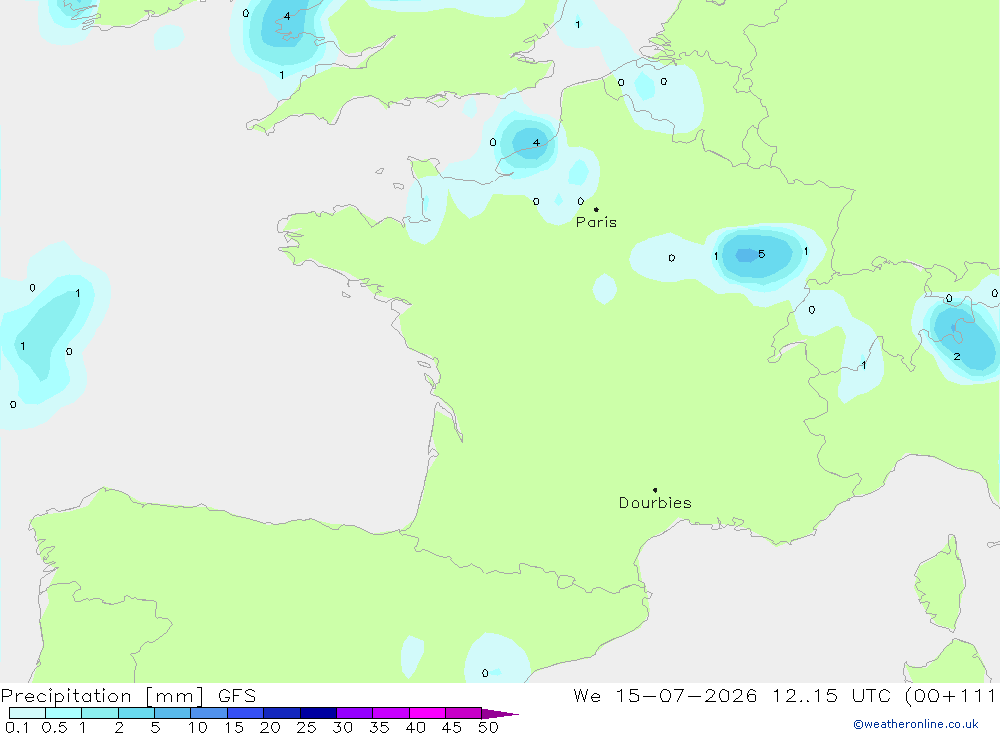Image resolution: width=1000 pixels, height=733 pixels.
Task: Click the legend value '30'
Action: 343,727
